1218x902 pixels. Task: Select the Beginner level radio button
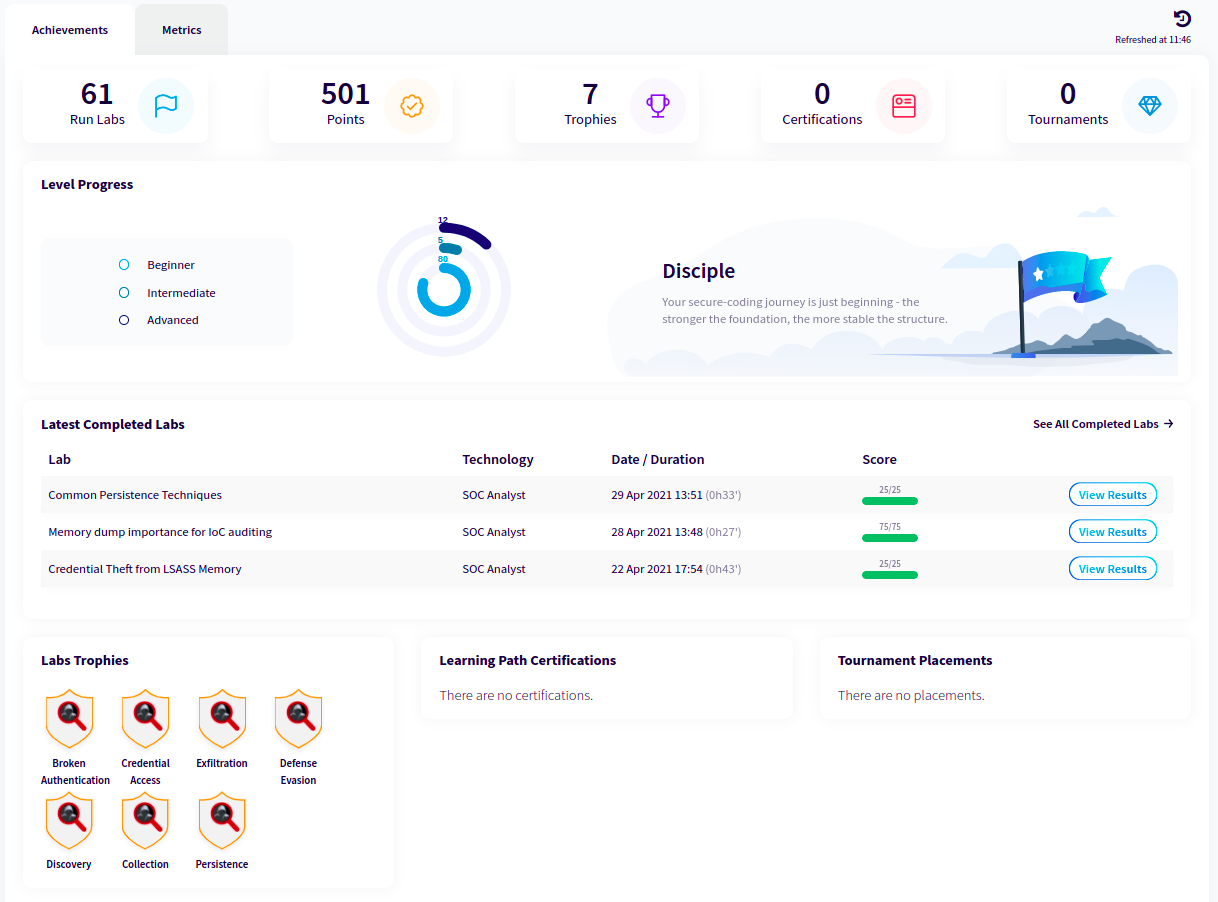coord(123,264)
